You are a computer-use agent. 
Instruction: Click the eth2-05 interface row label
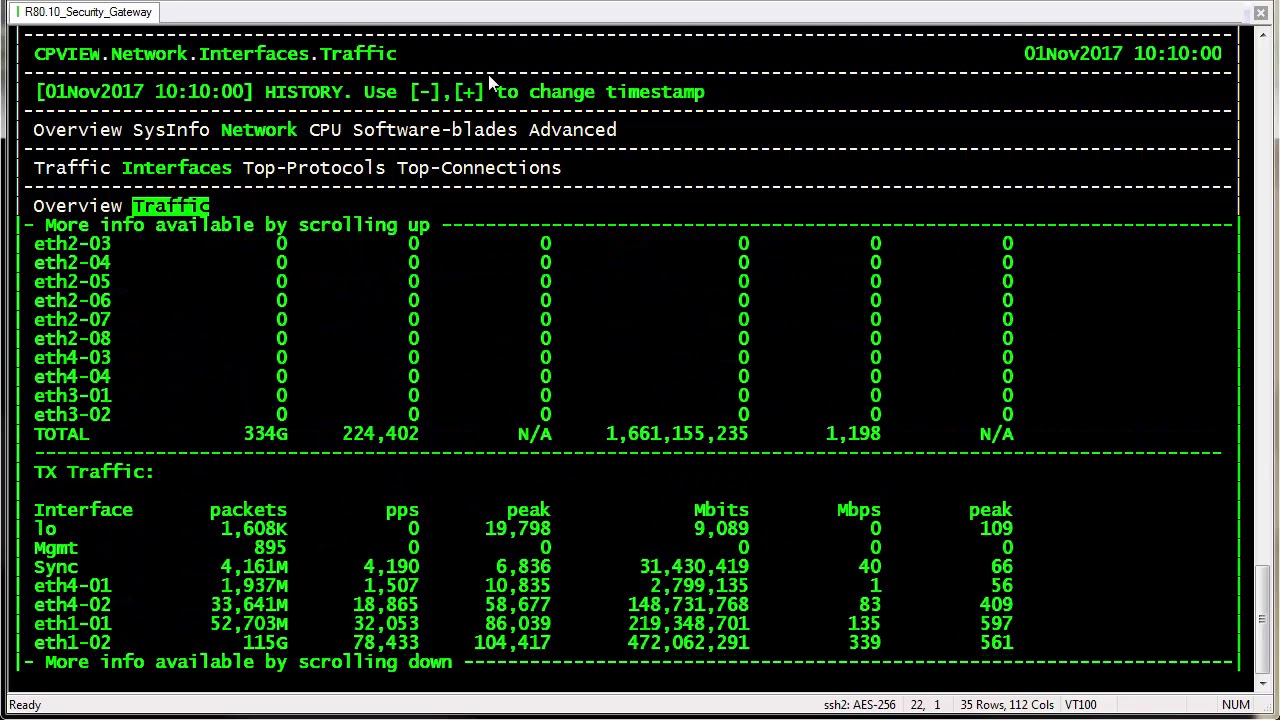tap(72, 282)
